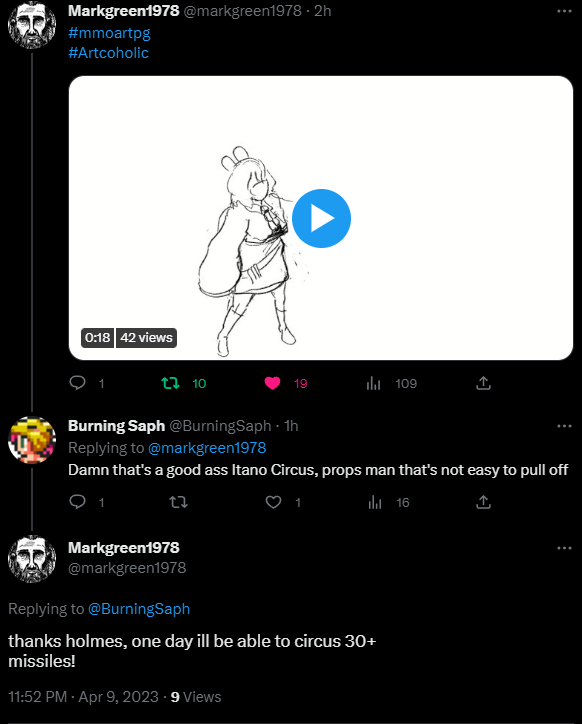The width and height of the screenshot is (582, 724).
Task: Click the reply icon on the video tweet
Action: click(78, 383)
